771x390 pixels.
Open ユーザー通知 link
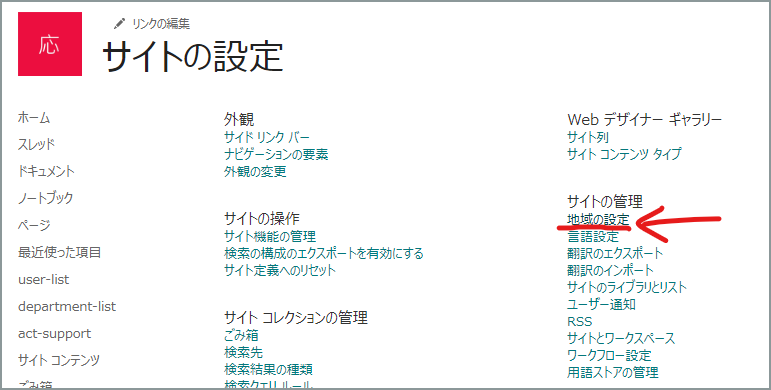coord(601,304)
